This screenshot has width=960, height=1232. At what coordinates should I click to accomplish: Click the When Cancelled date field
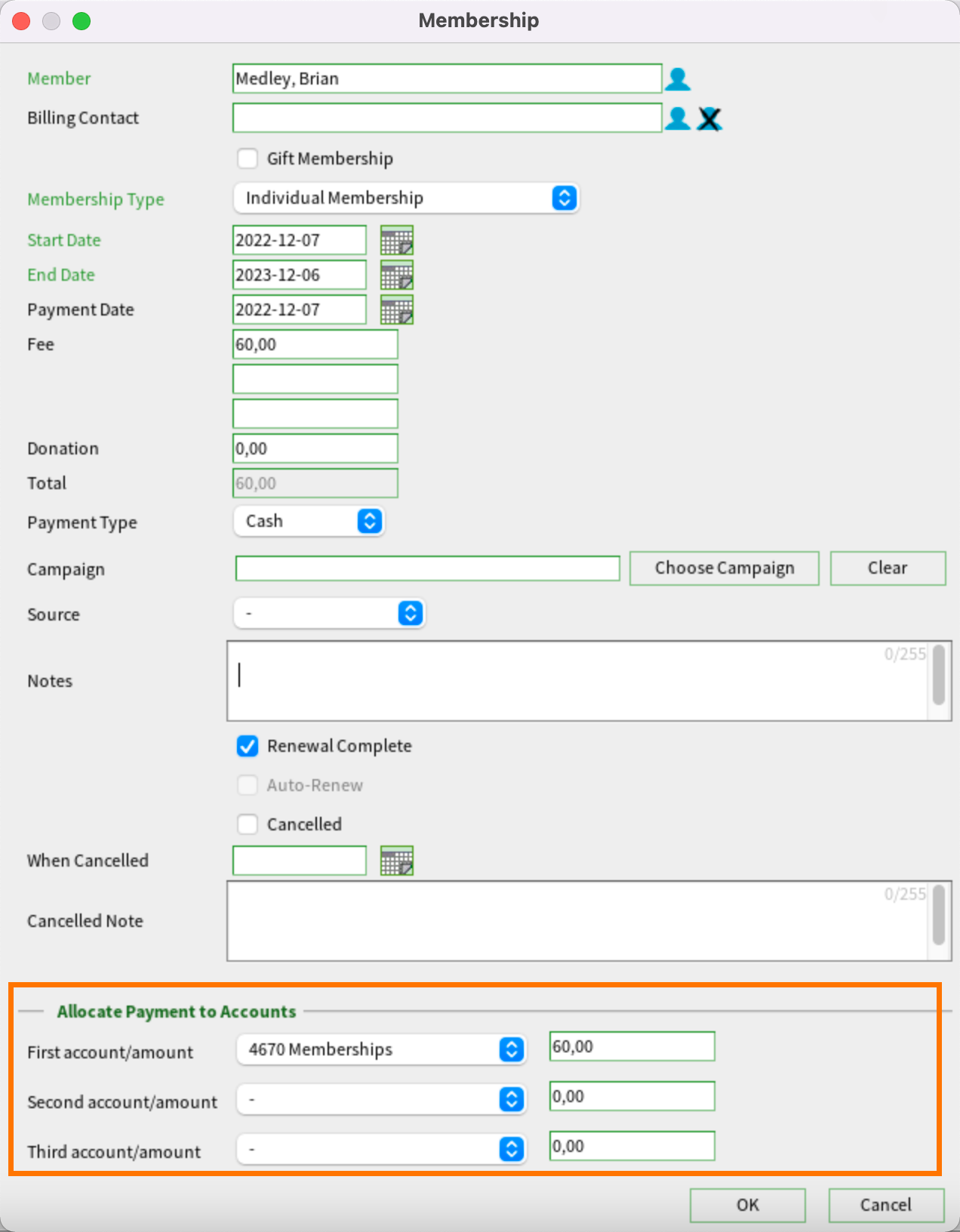click(x=300, y=861)
